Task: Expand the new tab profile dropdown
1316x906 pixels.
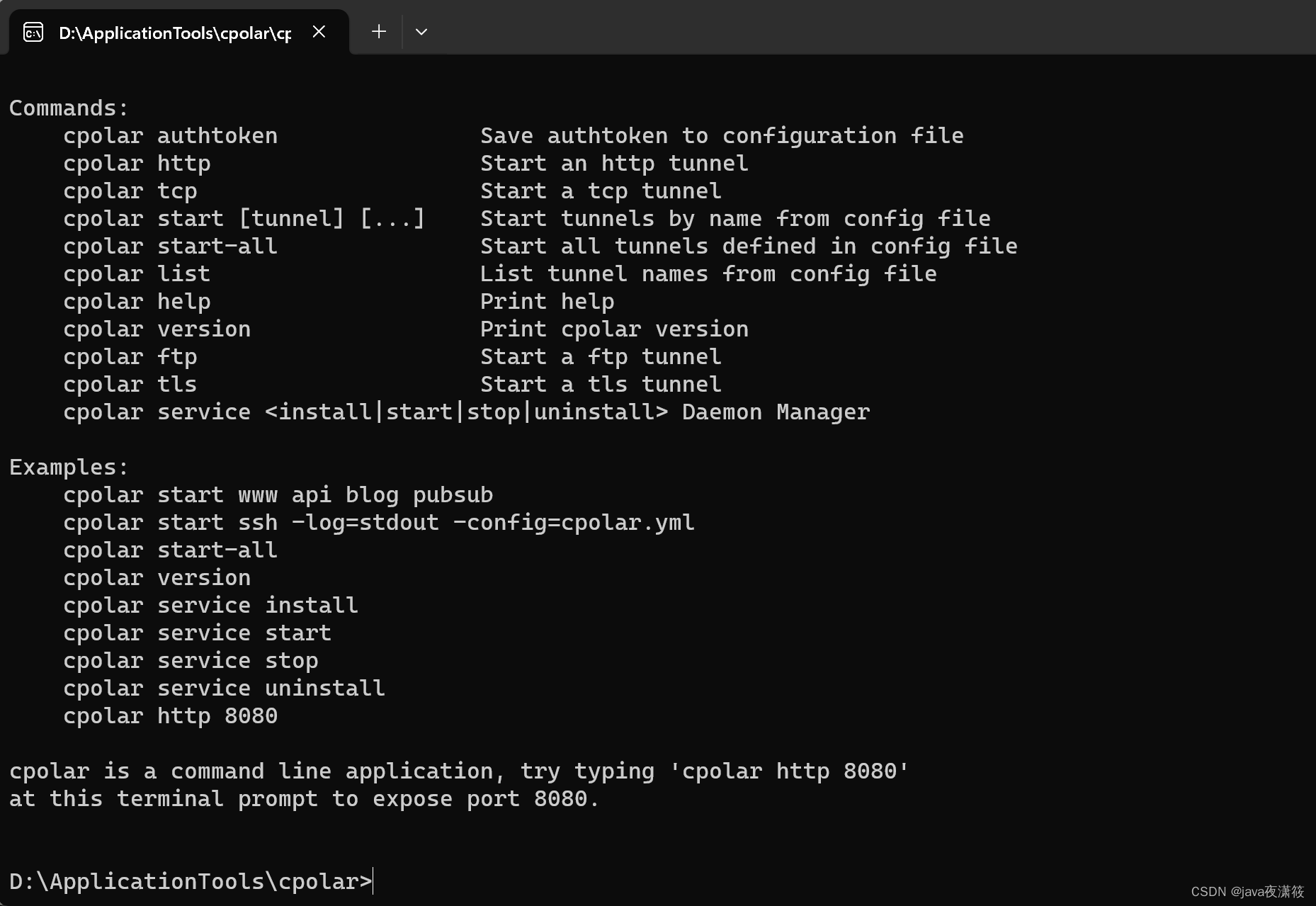Action: (x=421, y=32)
